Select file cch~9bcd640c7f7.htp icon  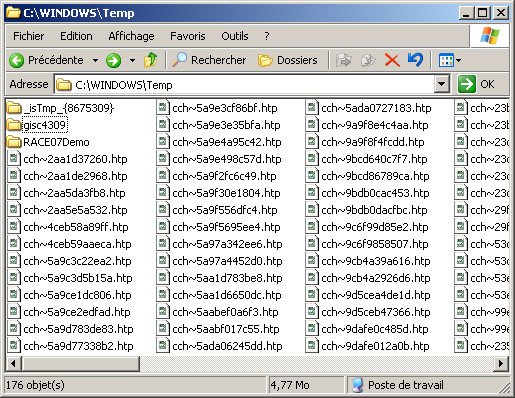point(312,159)
